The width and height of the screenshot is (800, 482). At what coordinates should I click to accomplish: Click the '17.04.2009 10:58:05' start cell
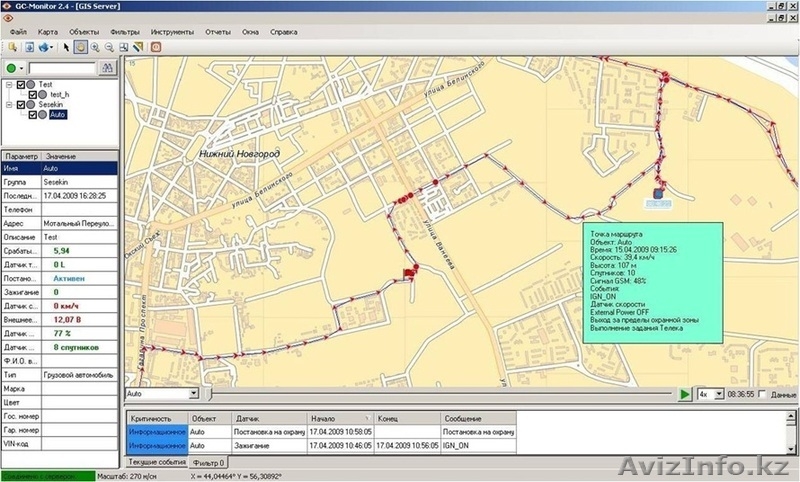pos(340,432)
